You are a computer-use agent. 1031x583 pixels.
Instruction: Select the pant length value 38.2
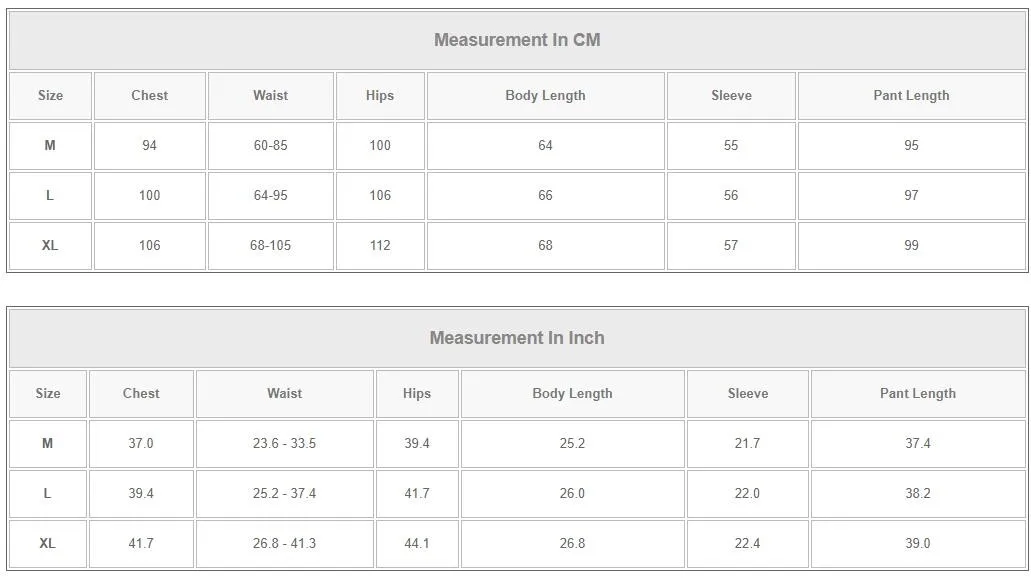tap(918, 494)
